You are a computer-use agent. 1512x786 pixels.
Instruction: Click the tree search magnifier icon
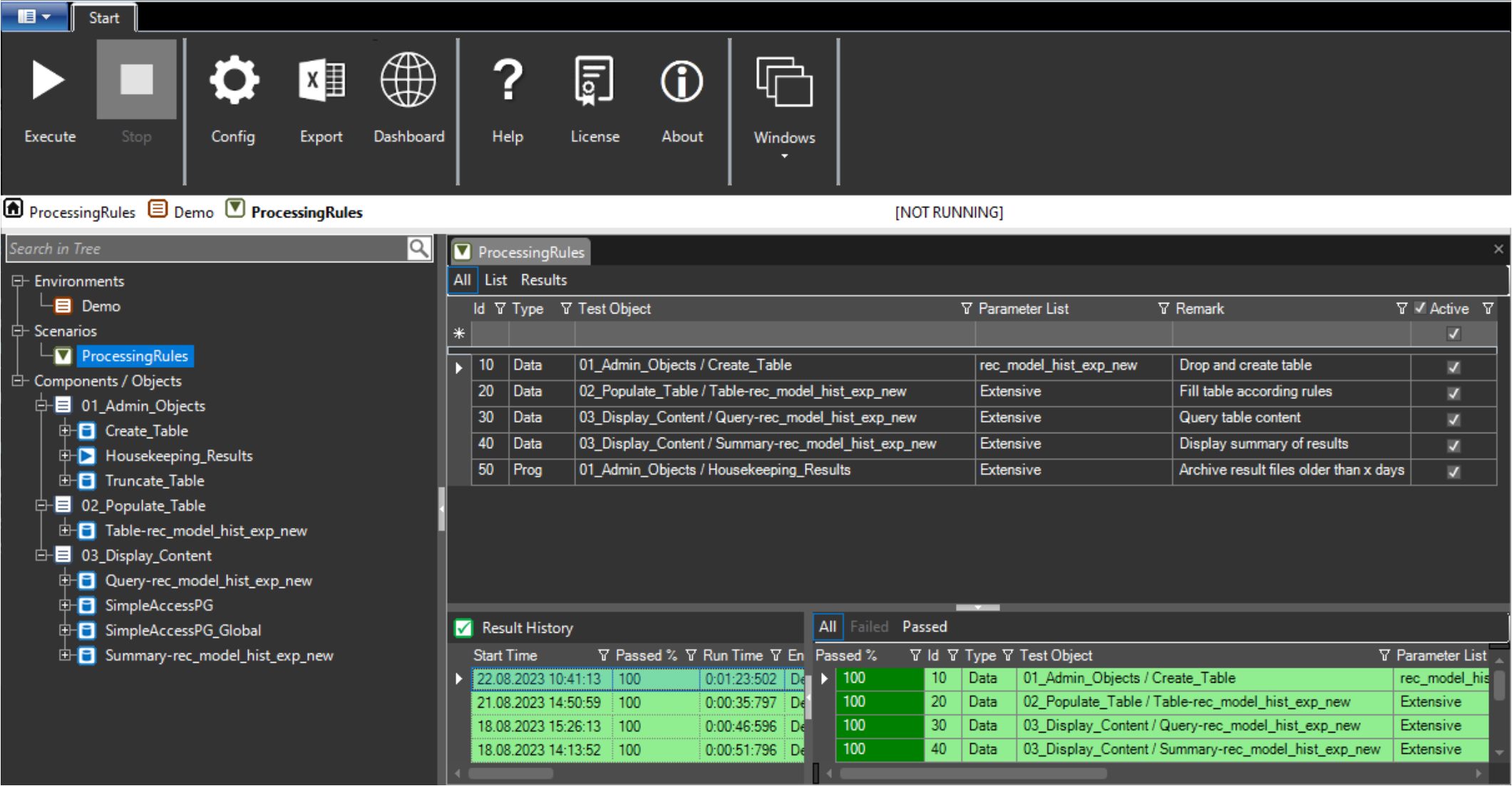click(418, 248)
